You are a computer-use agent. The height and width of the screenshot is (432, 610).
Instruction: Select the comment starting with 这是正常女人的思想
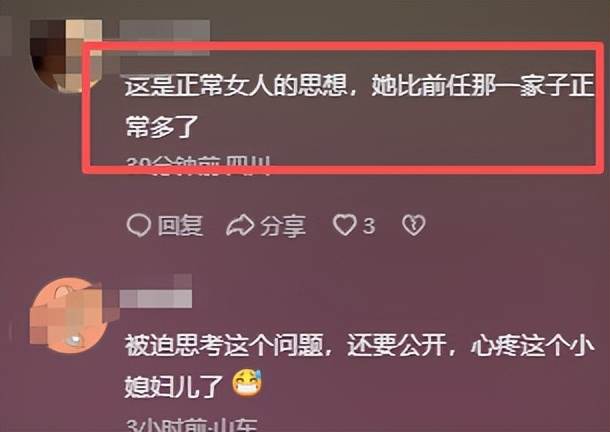pyautogui.click(x=359, y=106)
